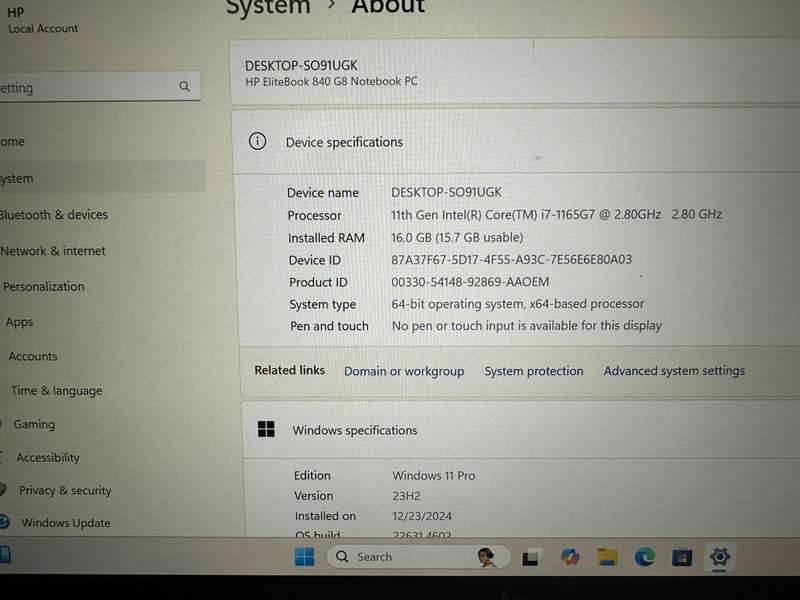Open Time & language settings
800x600 pixels.
pos(57,390)
